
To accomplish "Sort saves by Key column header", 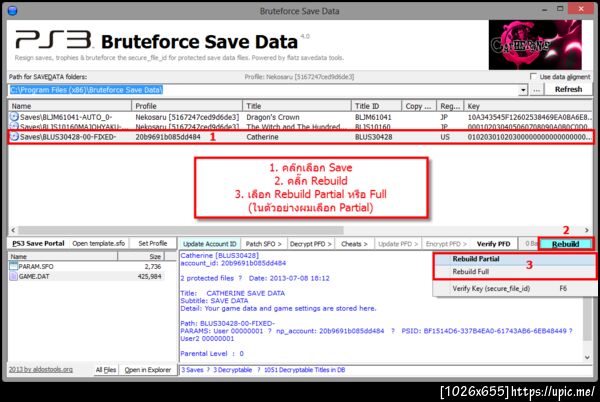I will coord(528,106).
